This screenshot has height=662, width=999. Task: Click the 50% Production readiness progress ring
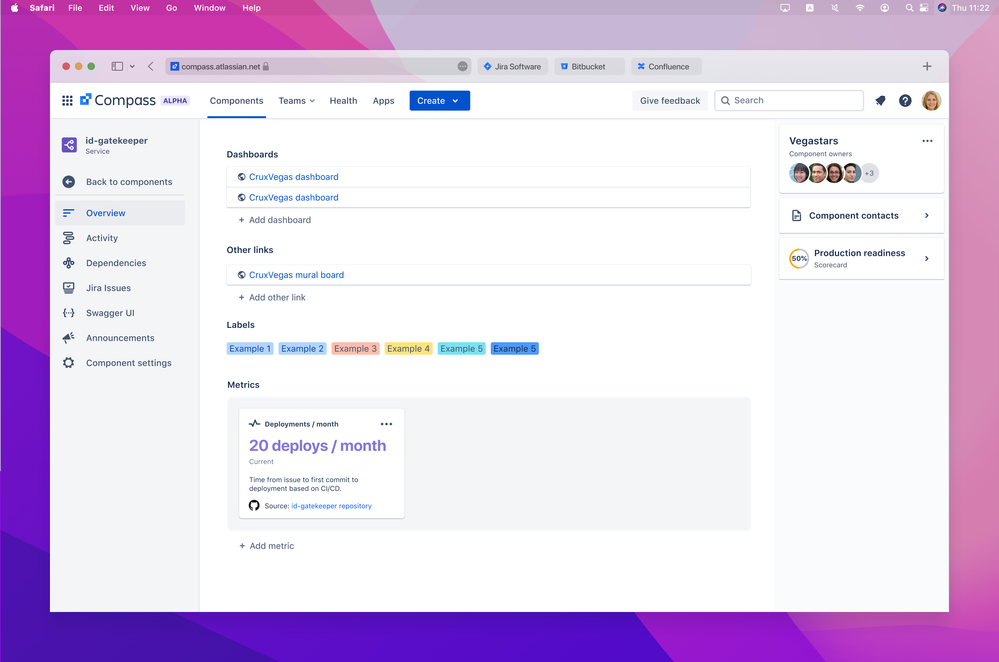(x=799, y=259)
